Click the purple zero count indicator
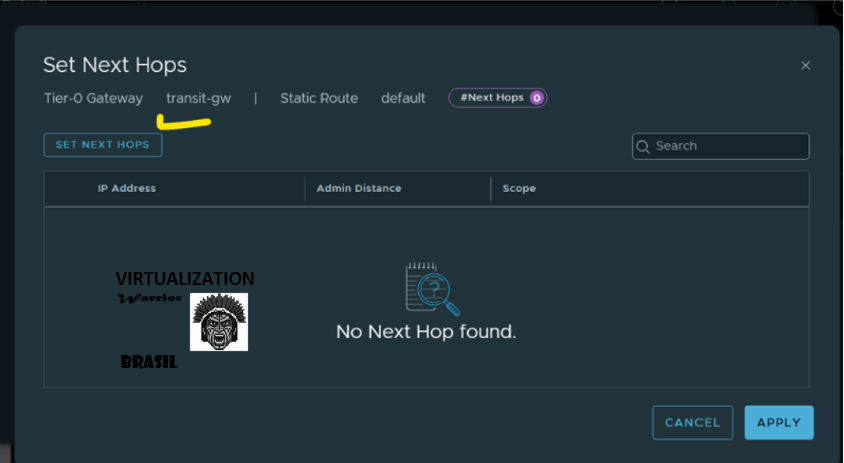Image resolution: width=844 pixels, height=463 pixels. 536,98
